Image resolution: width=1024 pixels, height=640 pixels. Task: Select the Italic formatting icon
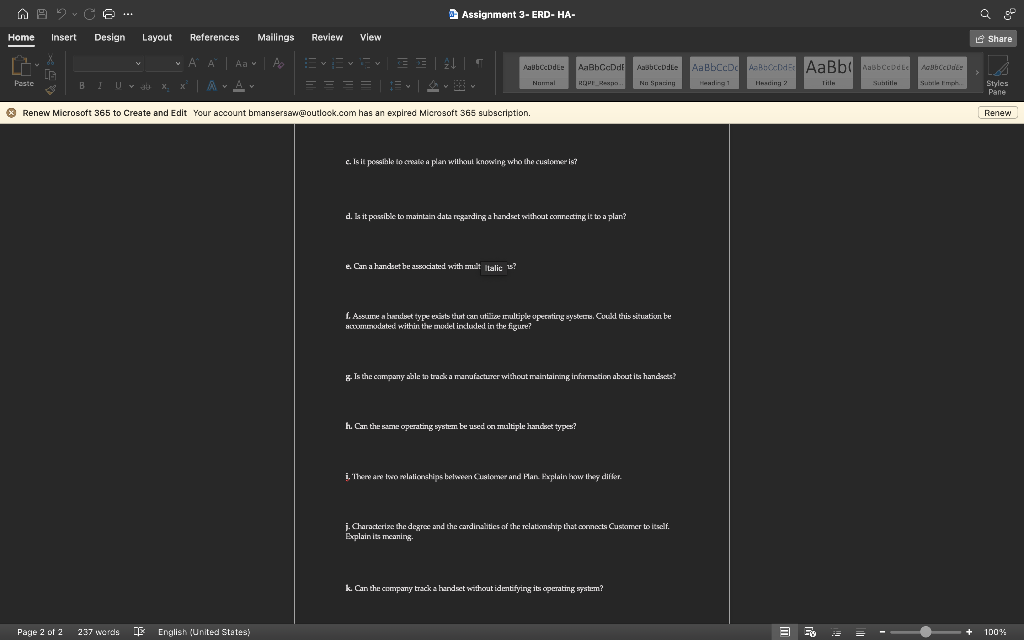pos(99,86)
